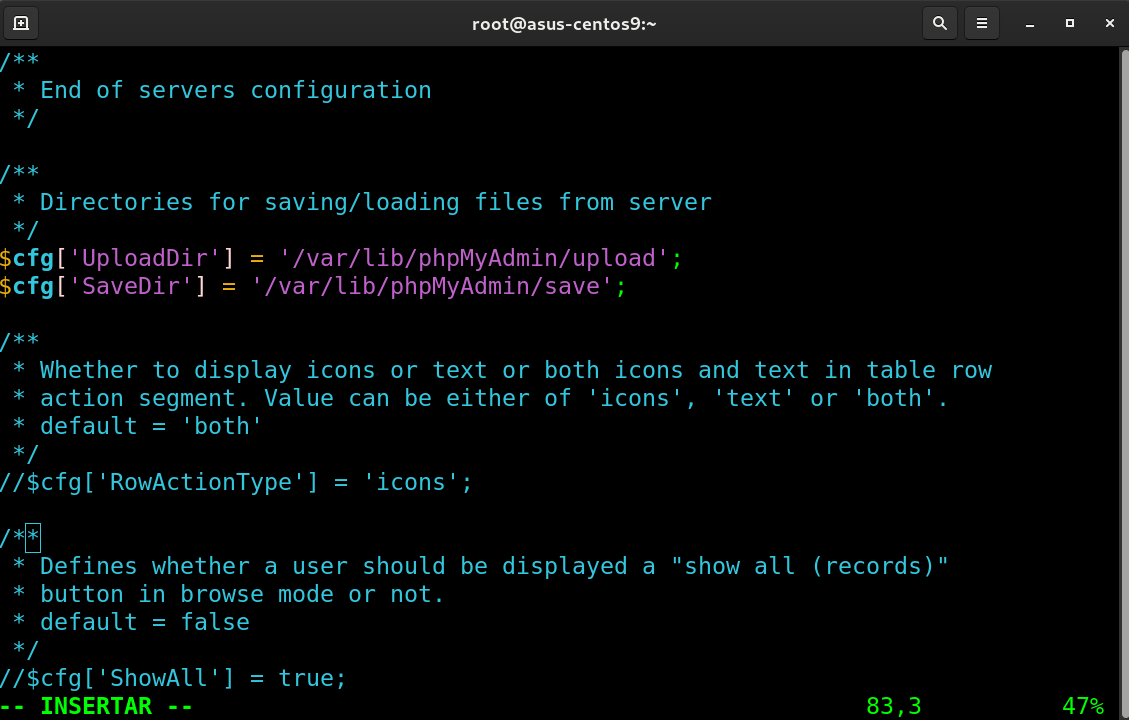Place cursor on the SaveDir config line
Viewport: 1129px width, 720px height.
point(313,287)
